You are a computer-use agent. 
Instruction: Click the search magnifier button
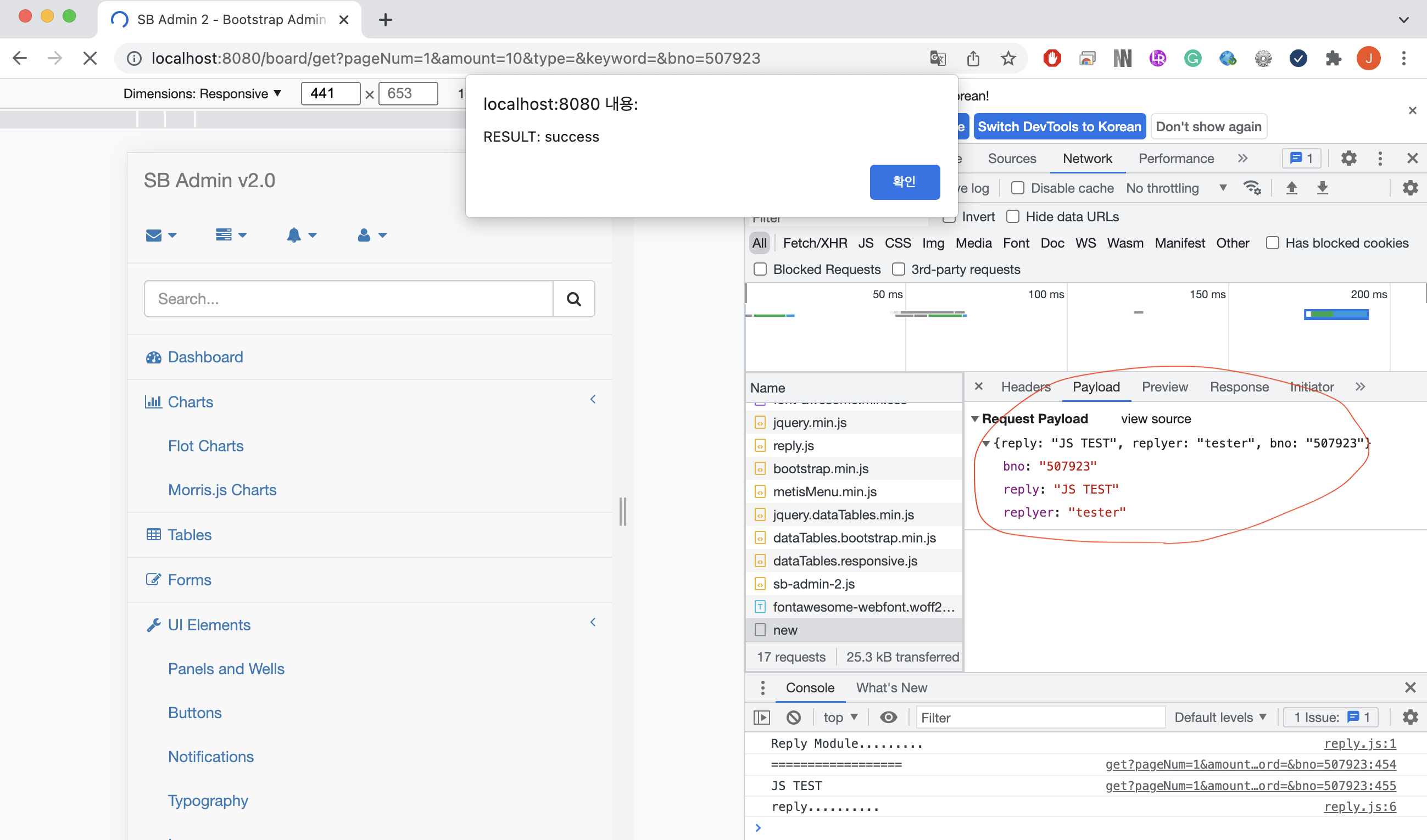tap(573, 299)
